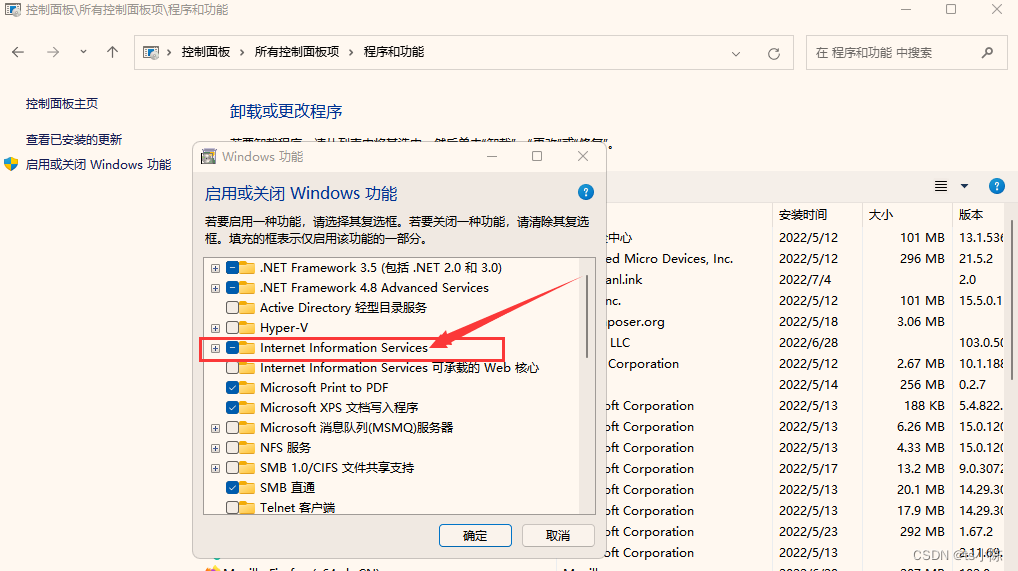Viewport: 1018px width, 571px height.
Task: Expand .NET Framework 4.8 Advanced Services
Action: (x=215, y=288)
